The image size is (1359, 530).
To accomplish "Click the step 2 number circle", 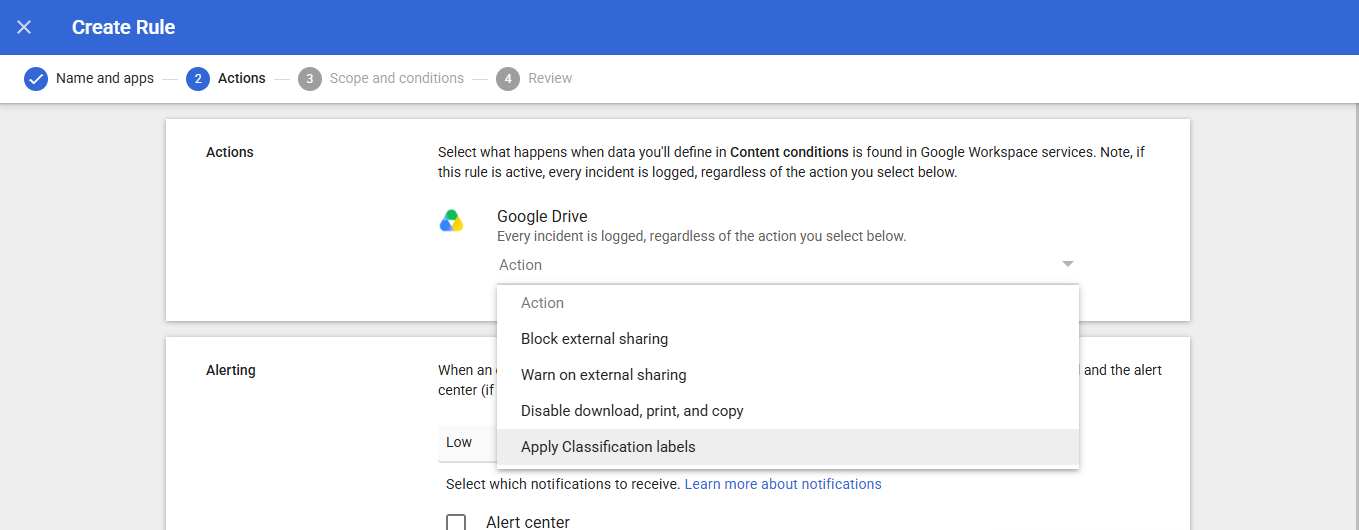I will (198, 79).
